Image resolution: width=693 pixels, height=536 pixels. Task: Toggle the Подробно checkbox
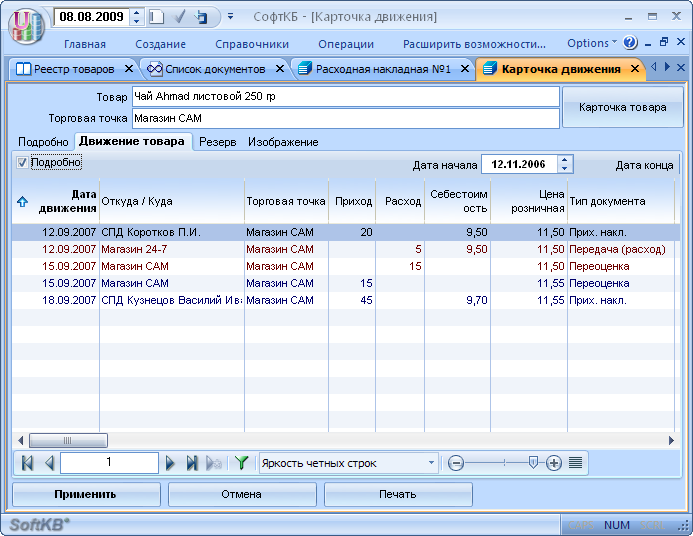tap(22, 163)
